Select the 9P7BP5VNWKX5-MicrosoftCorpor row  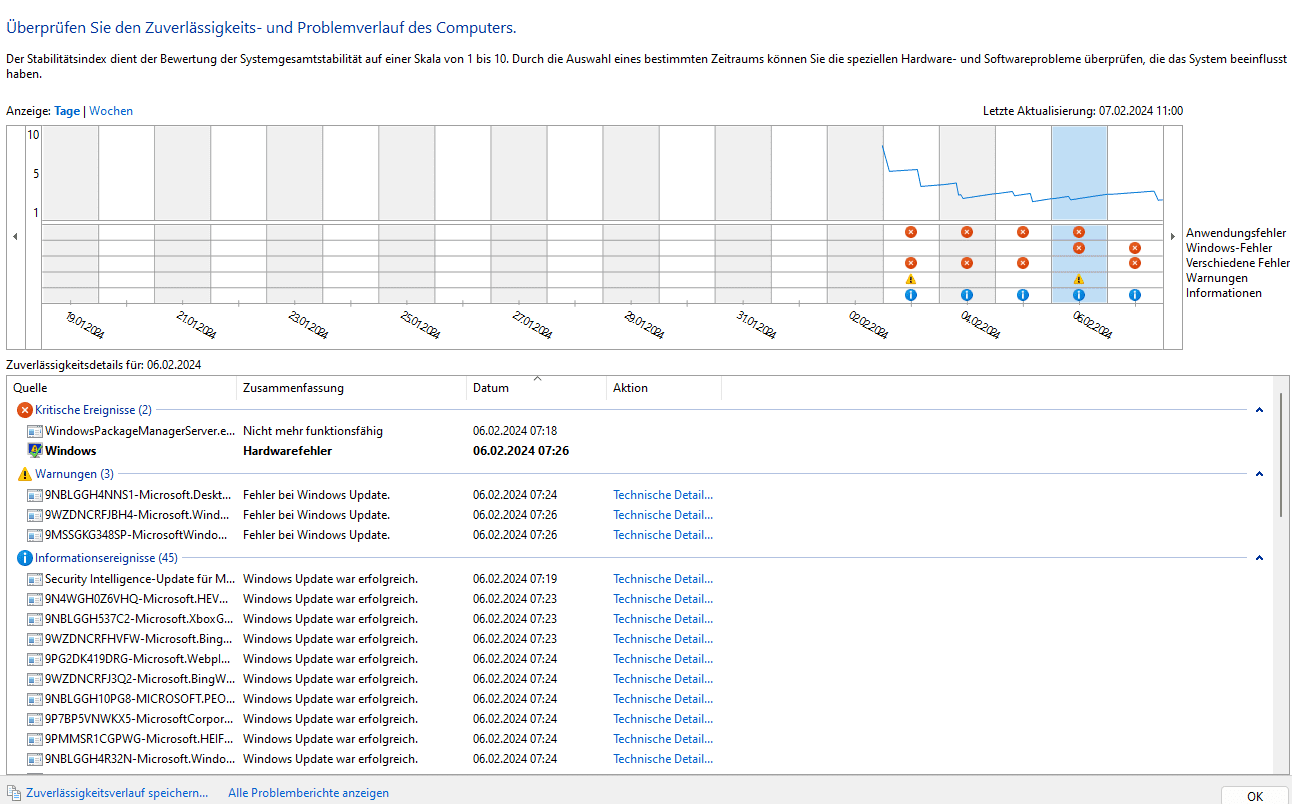(640, 719)
